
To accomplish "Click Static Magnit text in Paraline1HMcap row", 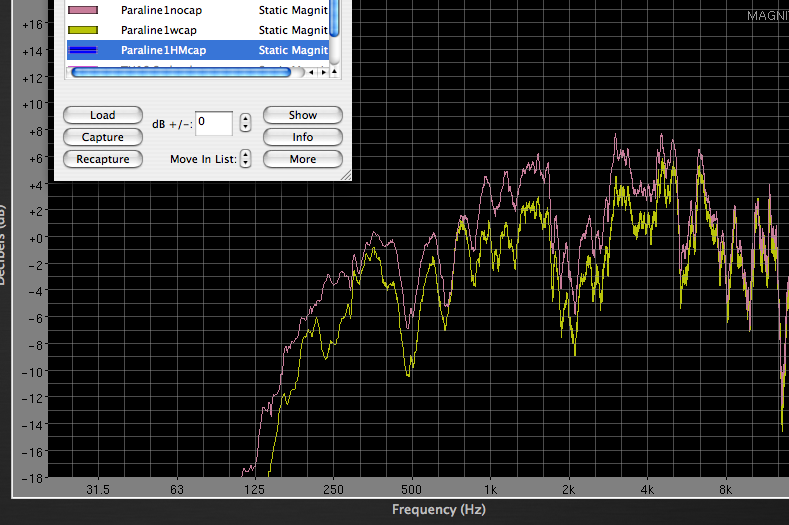I will pos(293,50).
